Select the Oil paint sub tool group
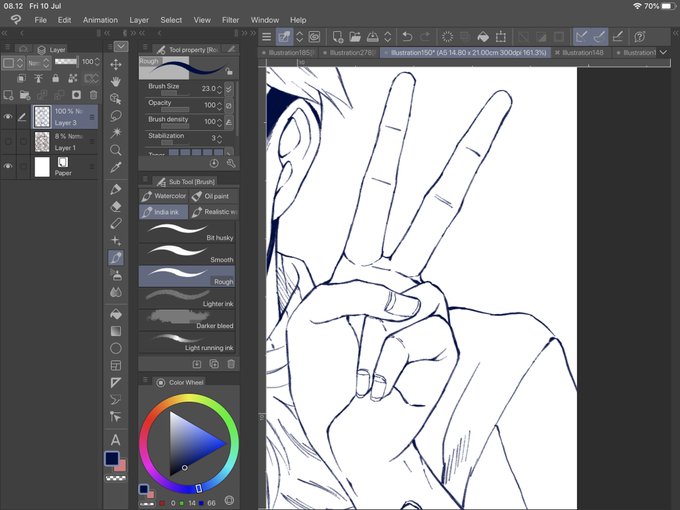This screenshot has width=680, height=510. click(214, 196)
